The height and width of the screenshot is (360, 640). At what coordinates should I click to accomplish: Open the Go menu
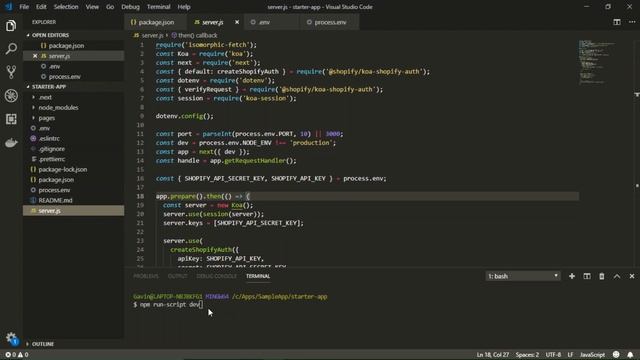[110, 7]
